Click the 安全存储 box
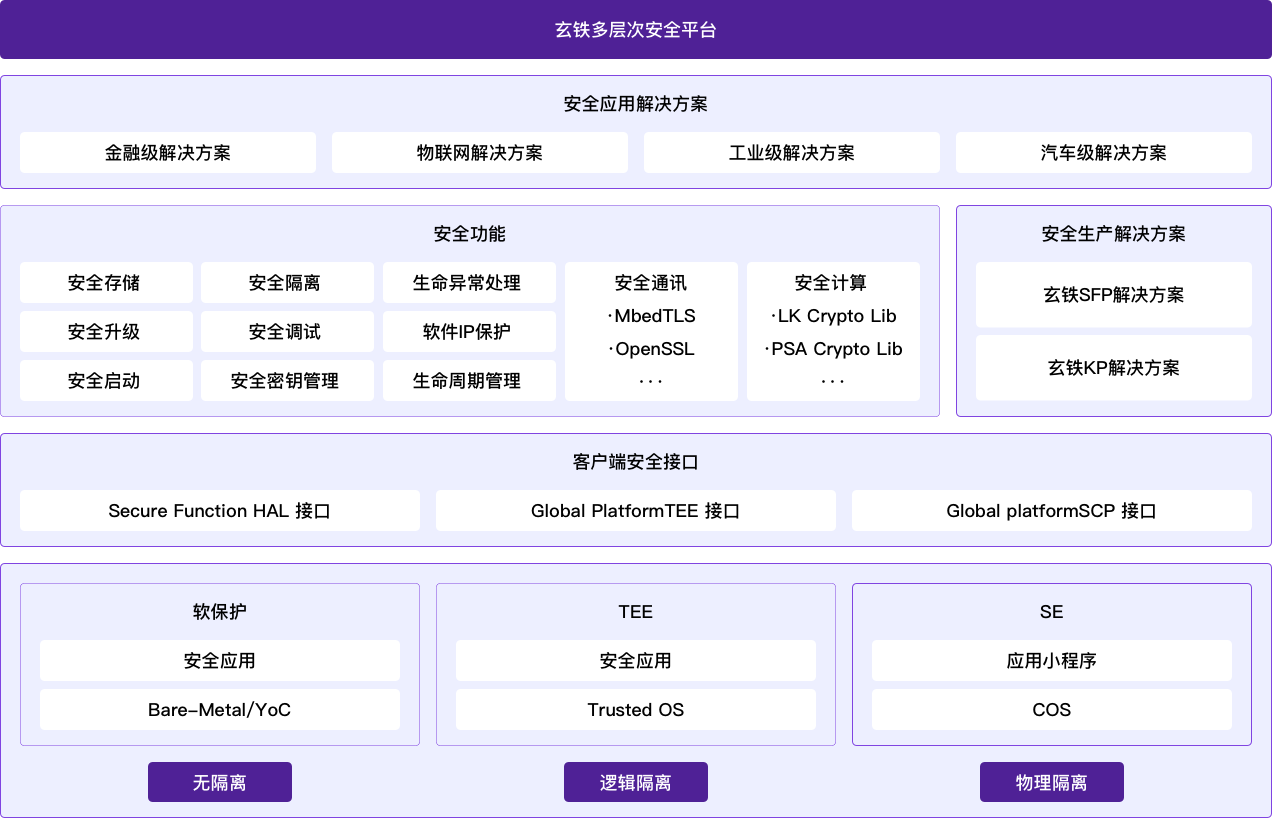 (106, 283)
